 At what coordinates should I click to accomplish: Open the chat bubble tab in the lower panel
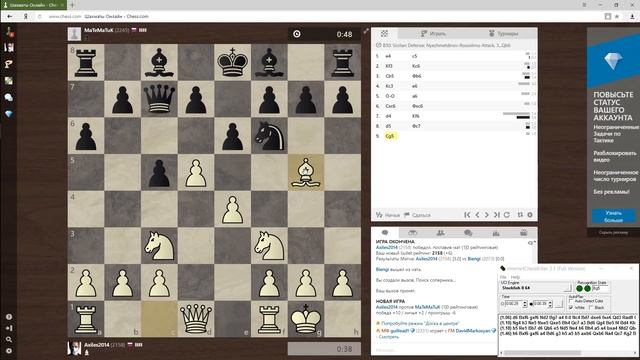click(385, 233)
